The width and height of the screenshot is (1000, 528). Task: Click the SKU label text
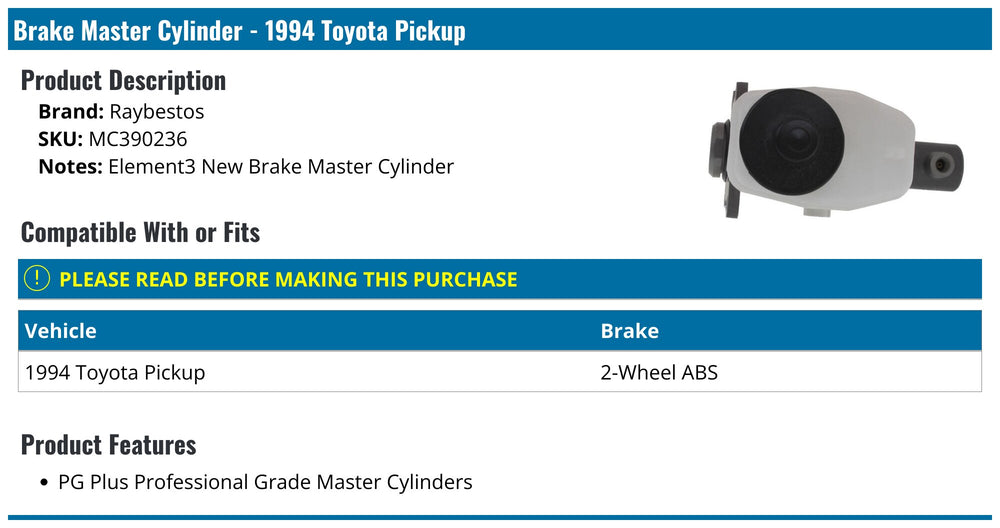(61, 139)
